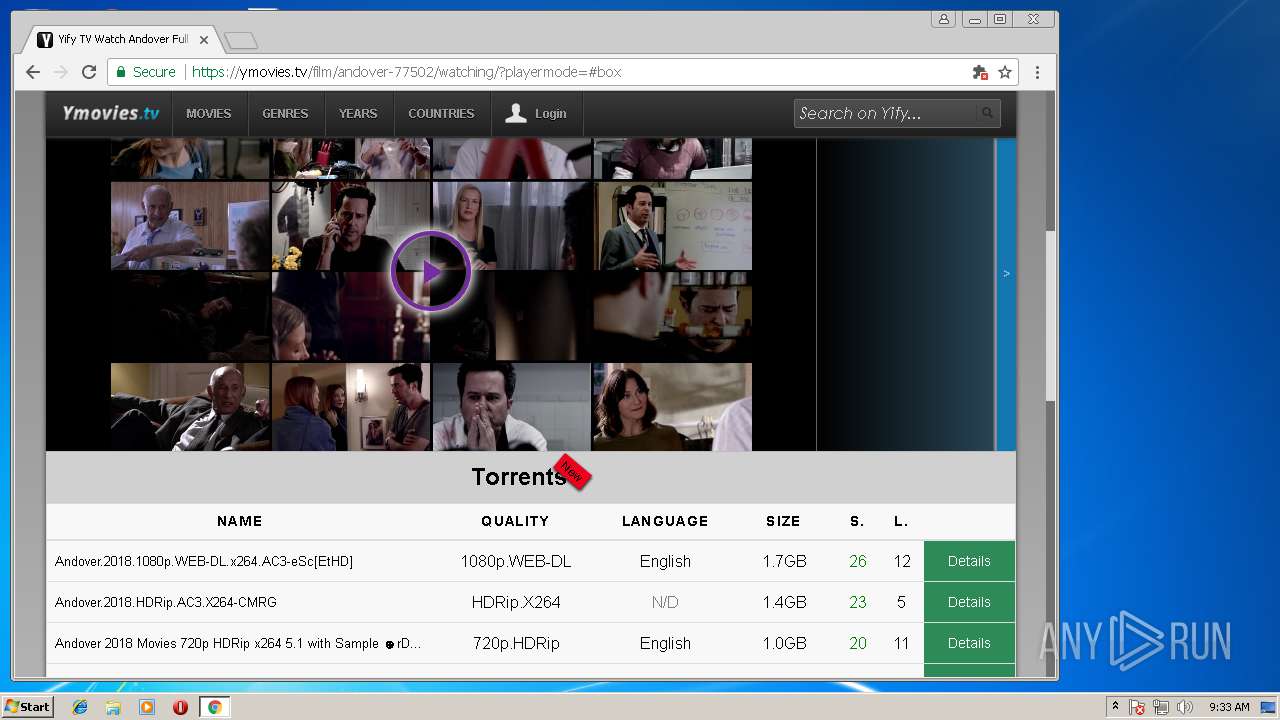Open the media player taskbar icon
This screenshot has width=1280, height=720.
point(147,707)
